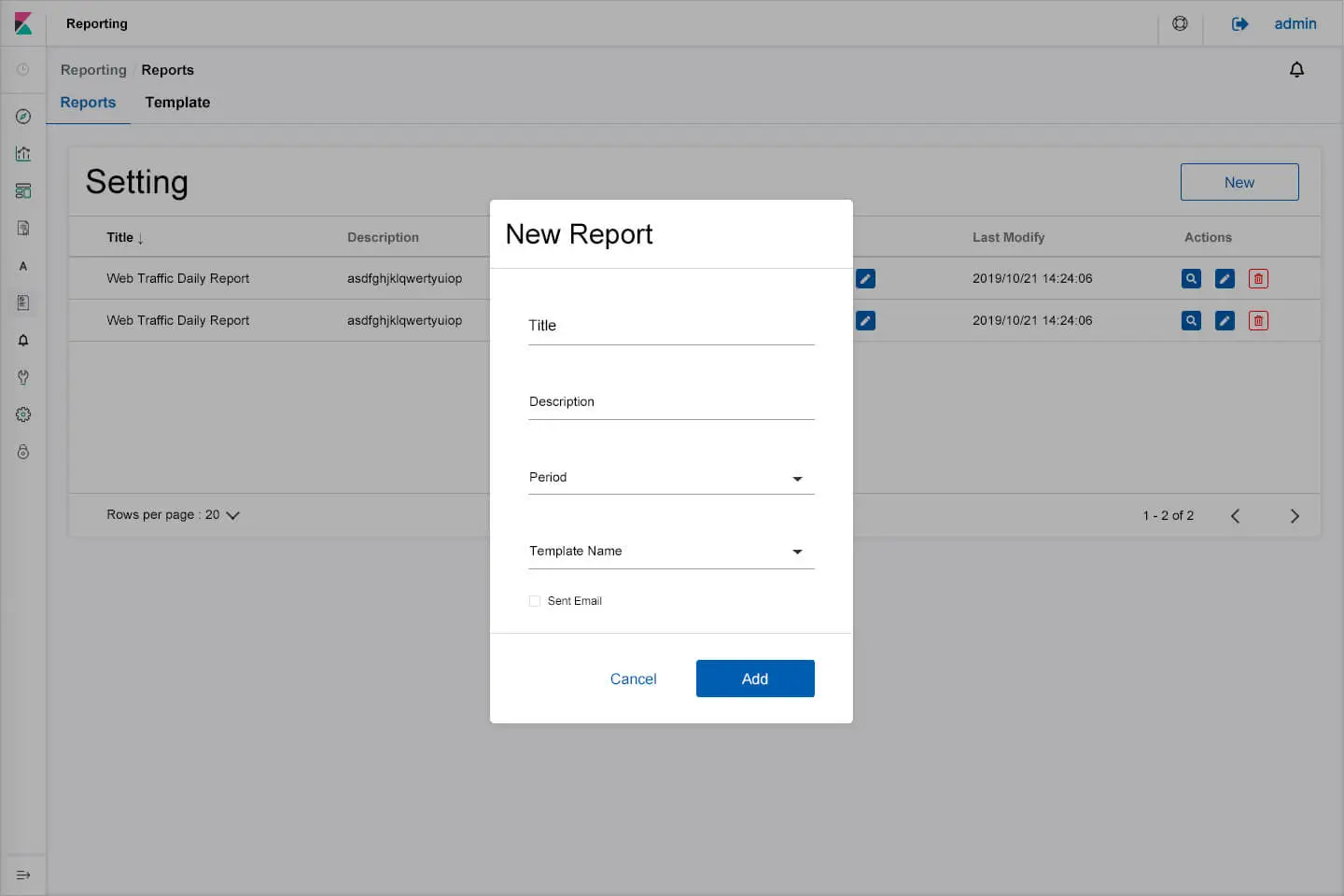Open the Visualize chart icon in sidebar
The height and width of the screenshot is (896, 1344).
23,154
